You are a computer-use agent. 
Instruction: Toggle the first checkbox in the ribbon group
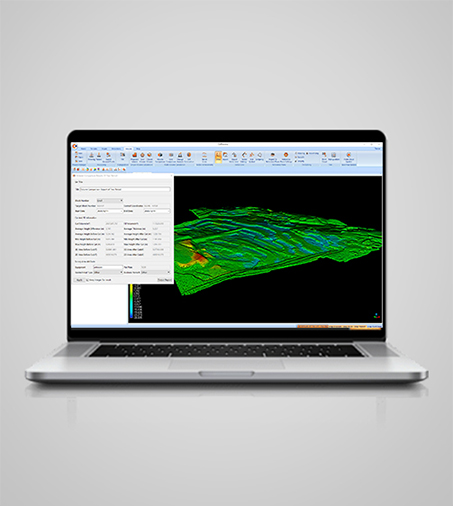click(296, 153)
